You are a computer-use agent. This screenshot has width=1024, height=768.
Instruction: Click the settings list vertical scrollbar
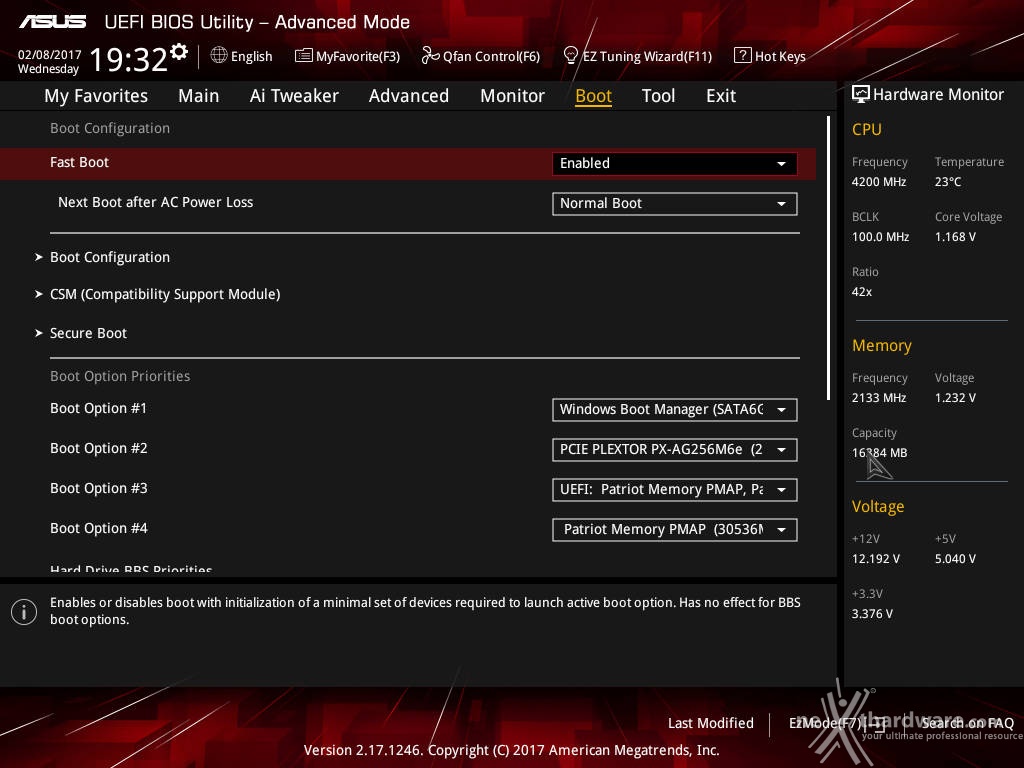pyautogui.click(x=828, y=258)
